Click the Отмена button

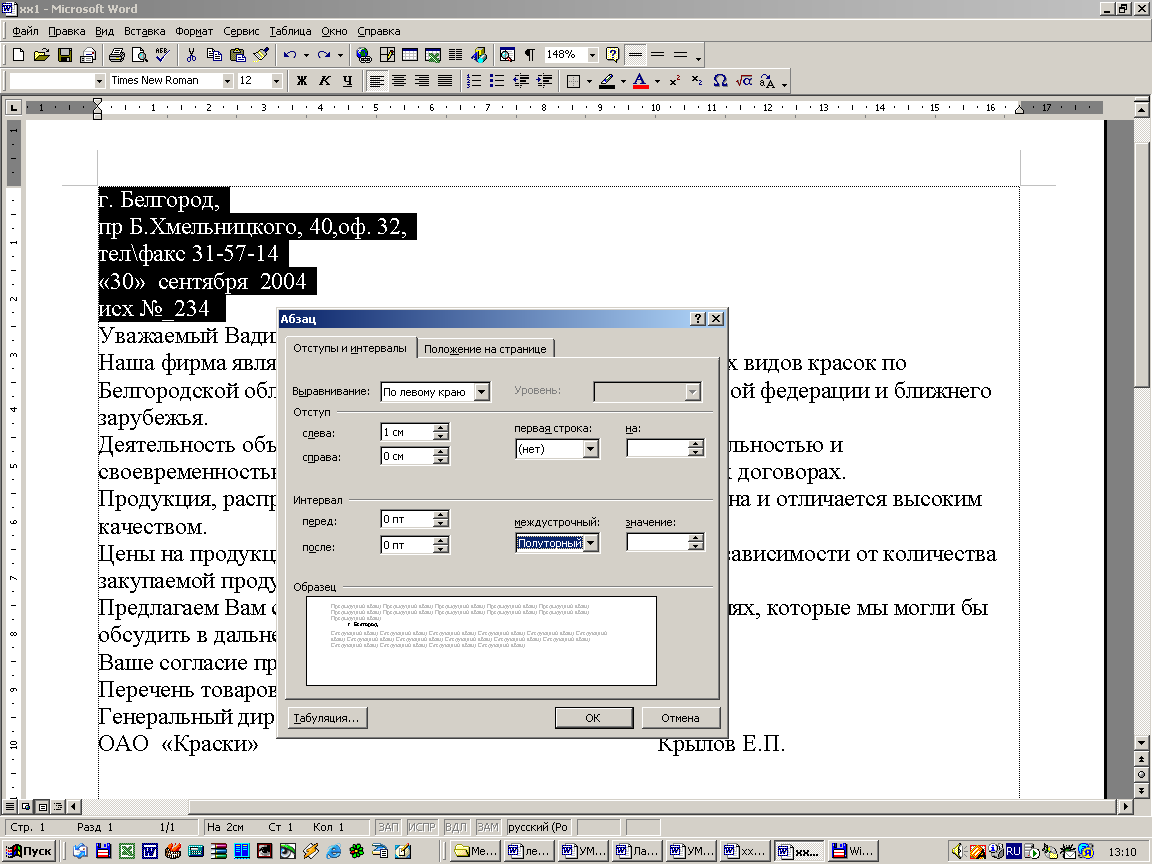pyautogui.click(x=680, y=718)
